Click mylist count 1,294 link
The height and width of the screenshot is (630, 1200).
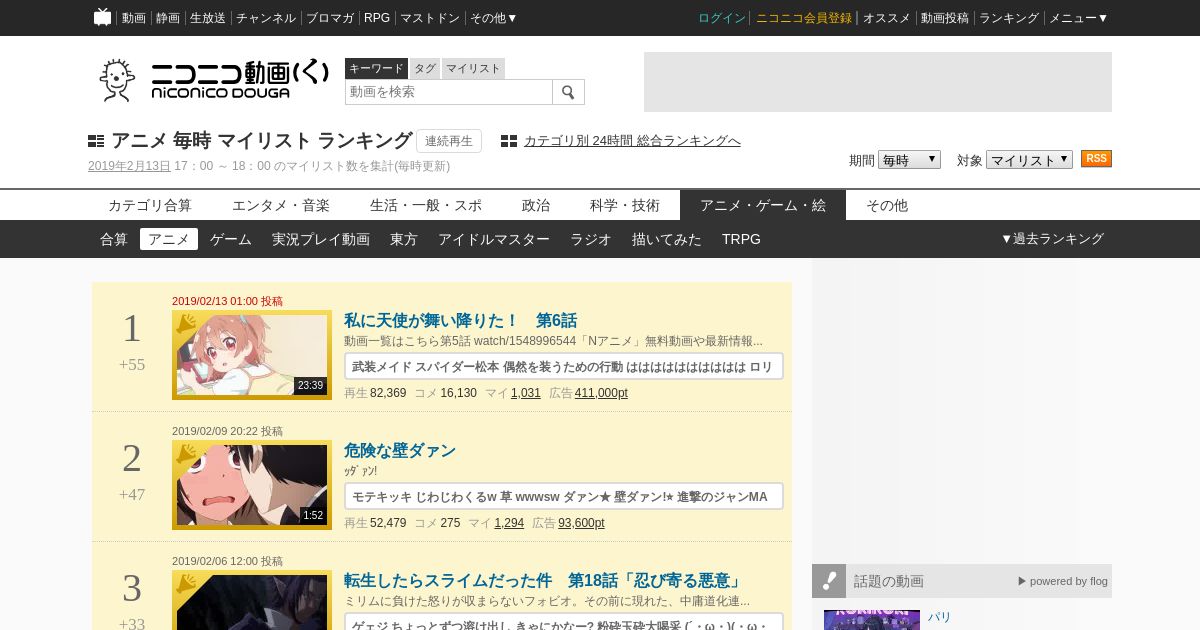(x=509, y=523)
